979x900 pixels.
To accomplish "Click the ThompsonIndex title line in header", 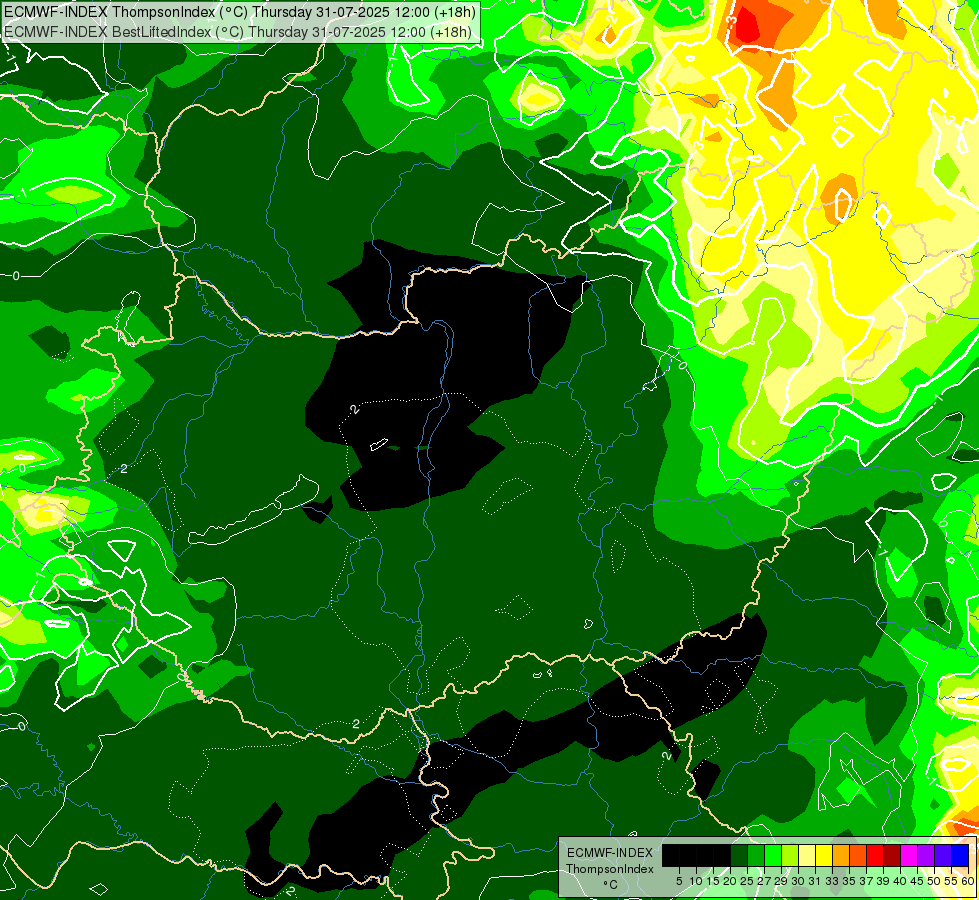I will pyautogui.click(x=239, y=12).
